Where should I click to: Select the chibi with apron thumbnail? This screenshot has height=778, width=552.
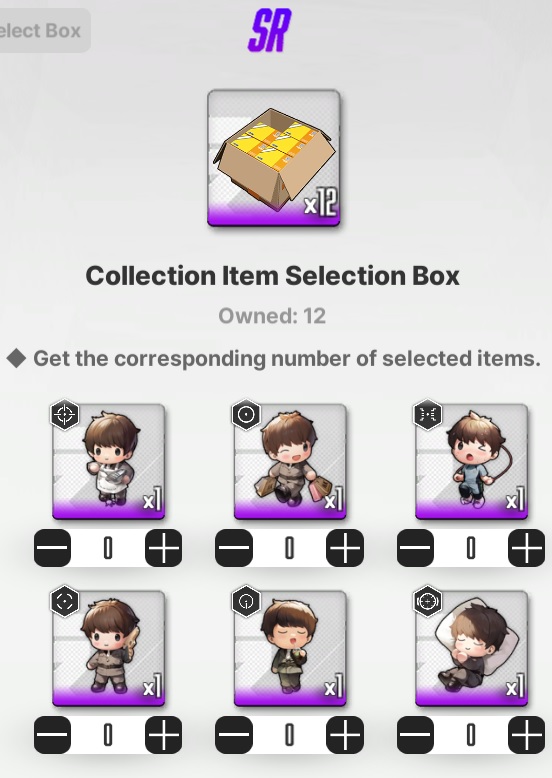pyautogui.click(x=109, y=462)
